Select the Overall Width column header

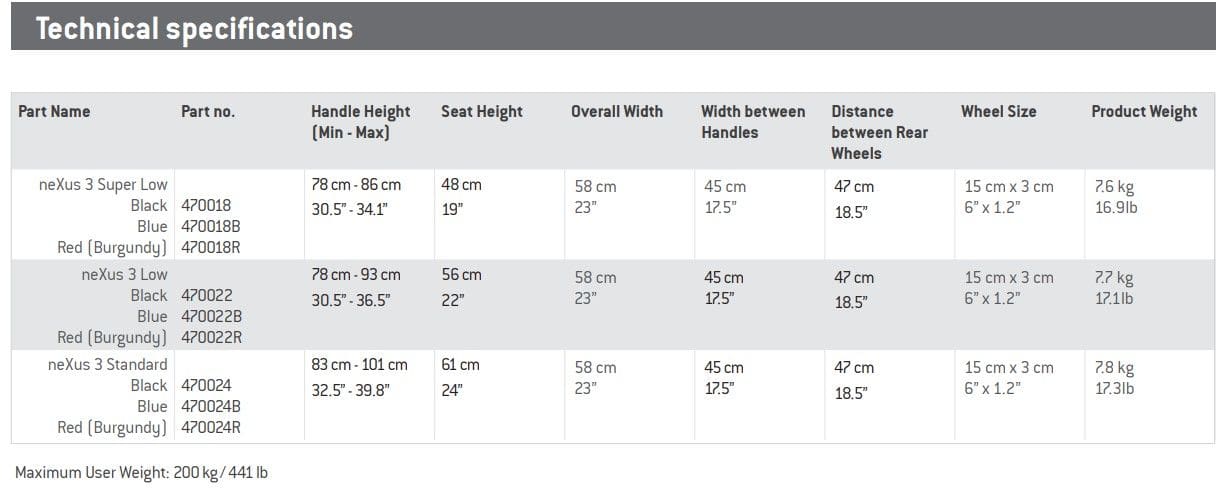[x=617, y=112]
